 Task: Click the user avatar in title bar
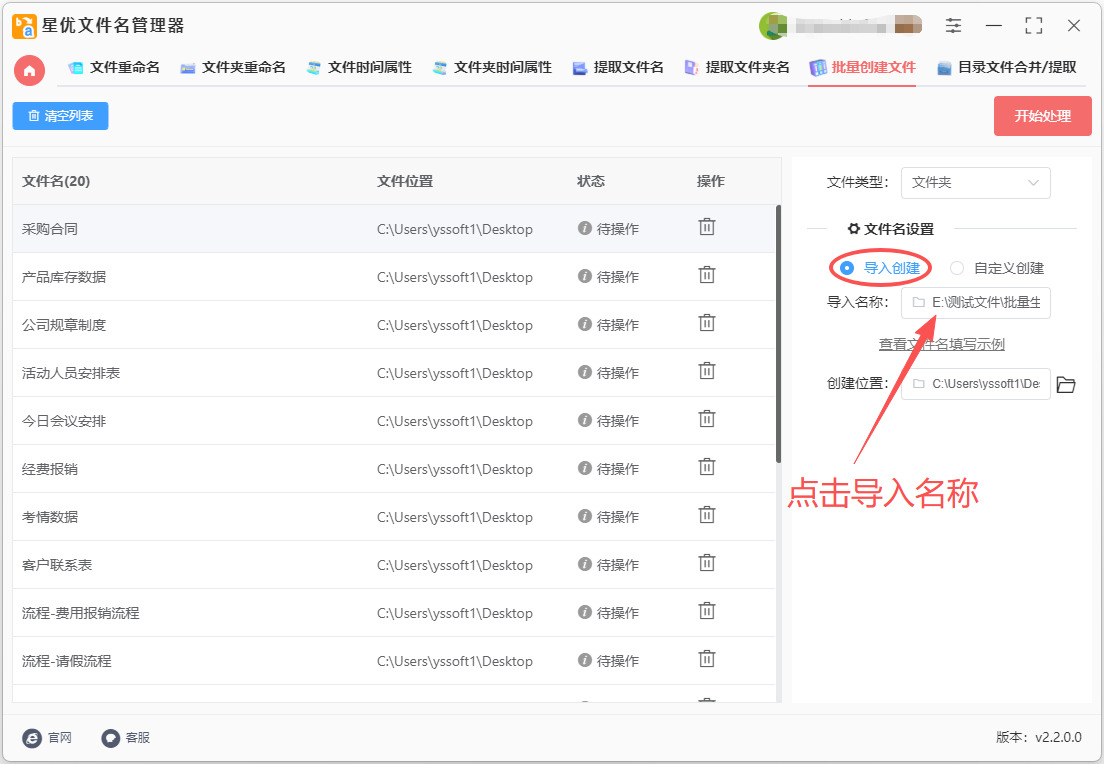coord(772,26)
